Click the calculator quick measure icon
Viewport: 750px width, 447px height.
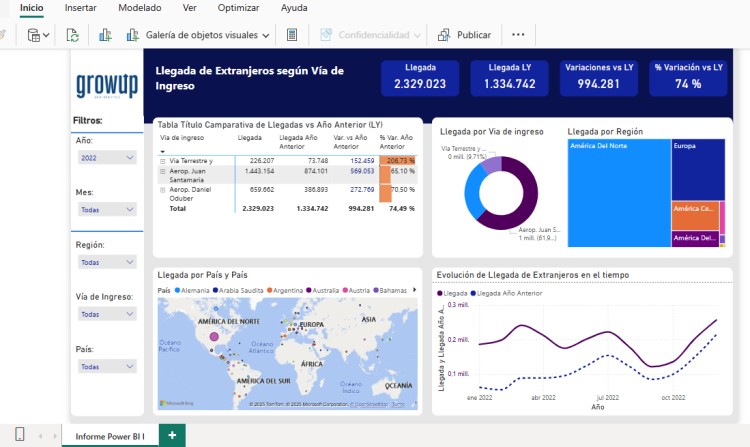tap(292, 35)
